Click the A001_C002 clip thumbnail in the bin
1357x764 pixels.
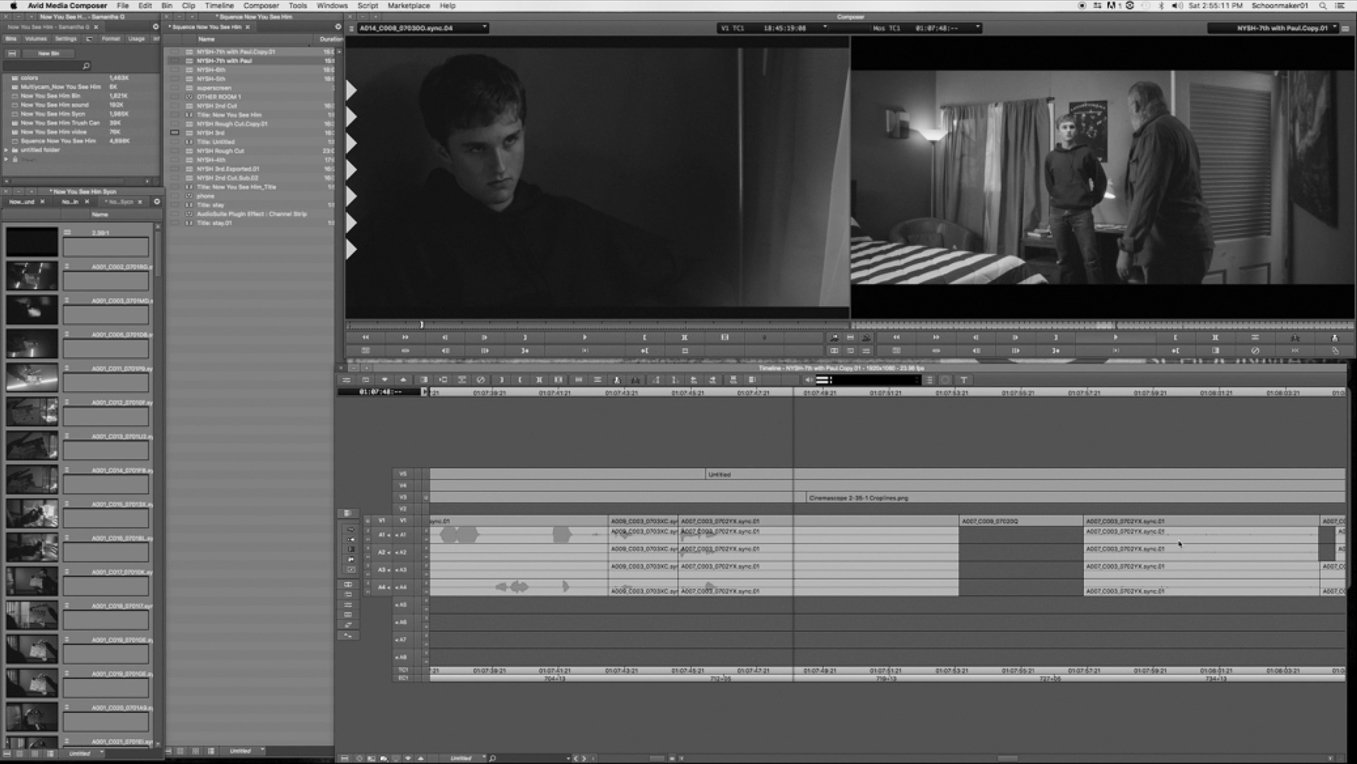32,276
